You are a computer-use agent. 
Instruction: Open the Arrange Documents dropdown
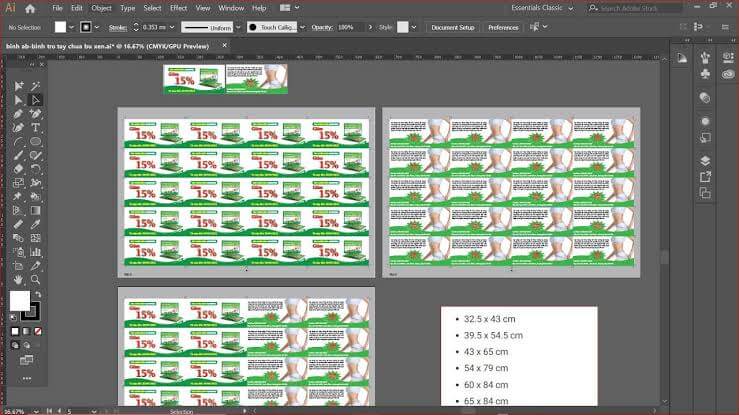coord(289,8)
